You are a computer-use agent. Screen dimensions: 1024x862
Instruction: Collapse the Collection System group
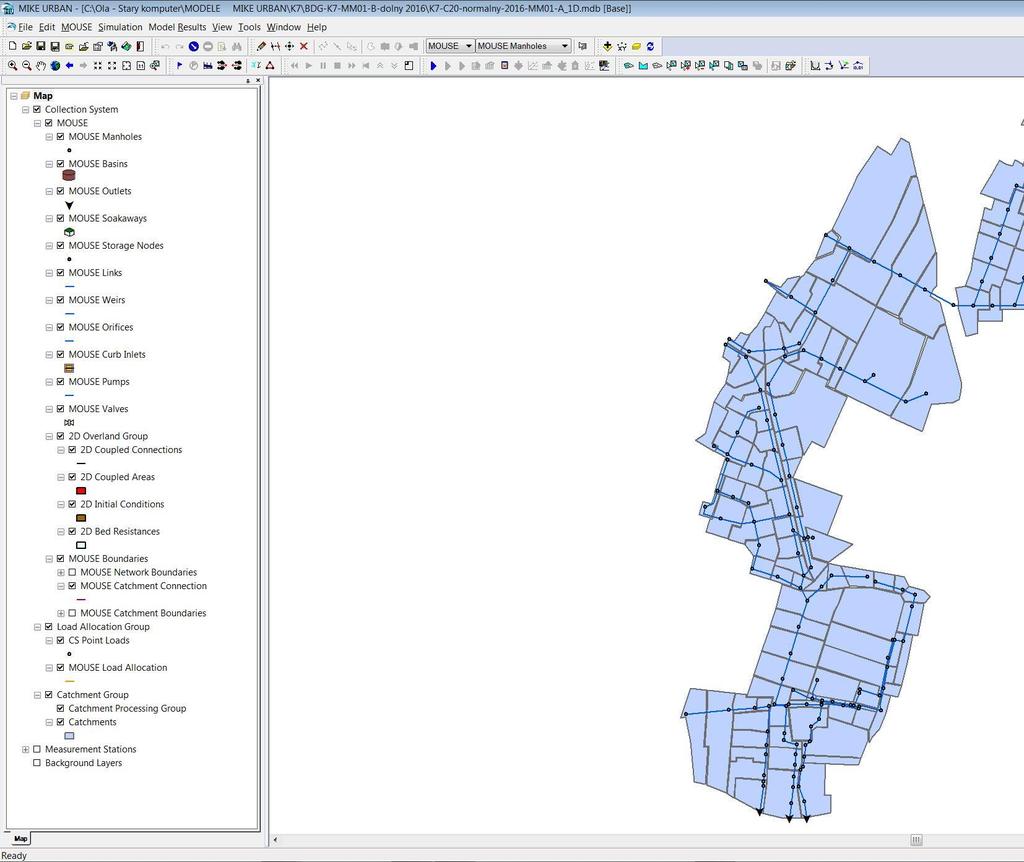(x=25, y=110)
